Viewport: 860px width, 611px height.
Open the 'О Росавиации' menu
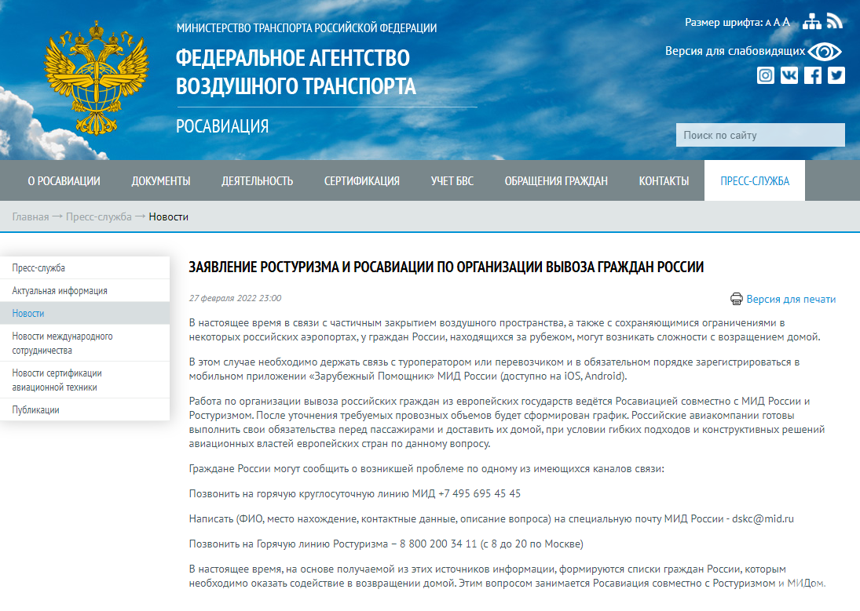pos(64,181)
